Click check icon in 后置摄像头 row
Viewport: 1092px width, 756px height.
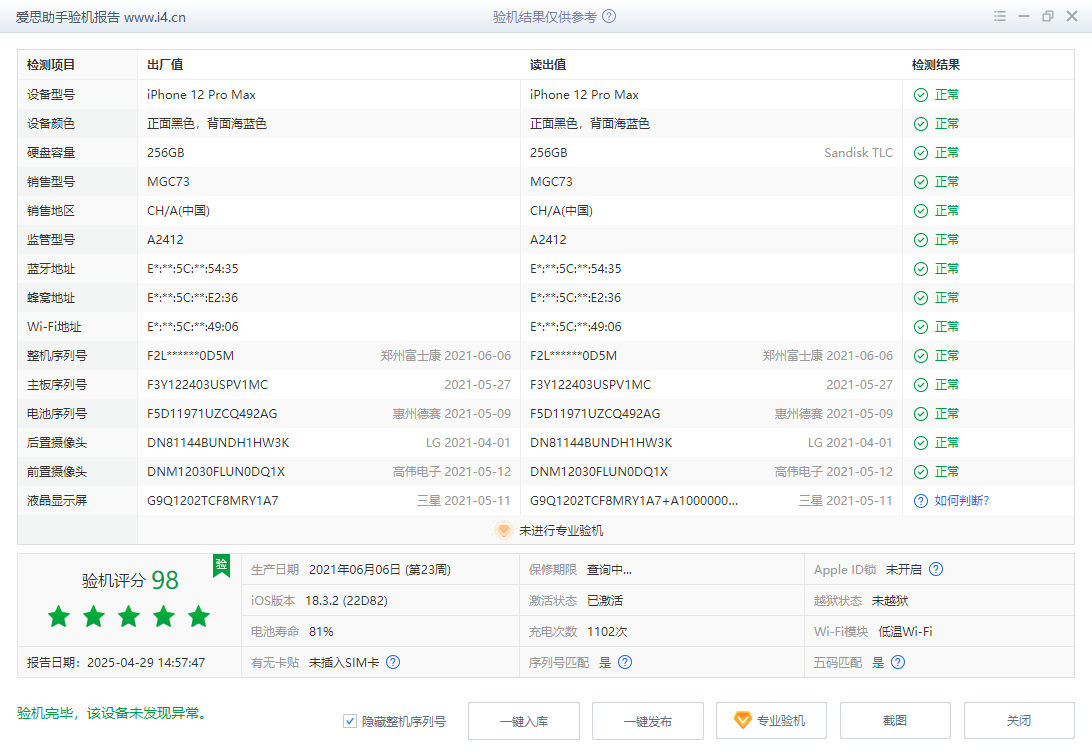point(921,443)
